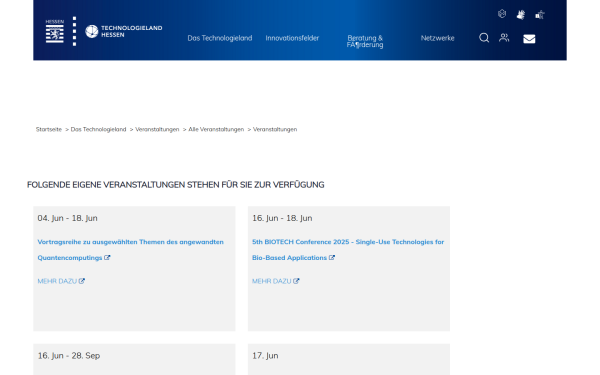Open Vortragsreihe Quantencomputings event title
The image size is (600, 375).
click(x=130, y=249)
